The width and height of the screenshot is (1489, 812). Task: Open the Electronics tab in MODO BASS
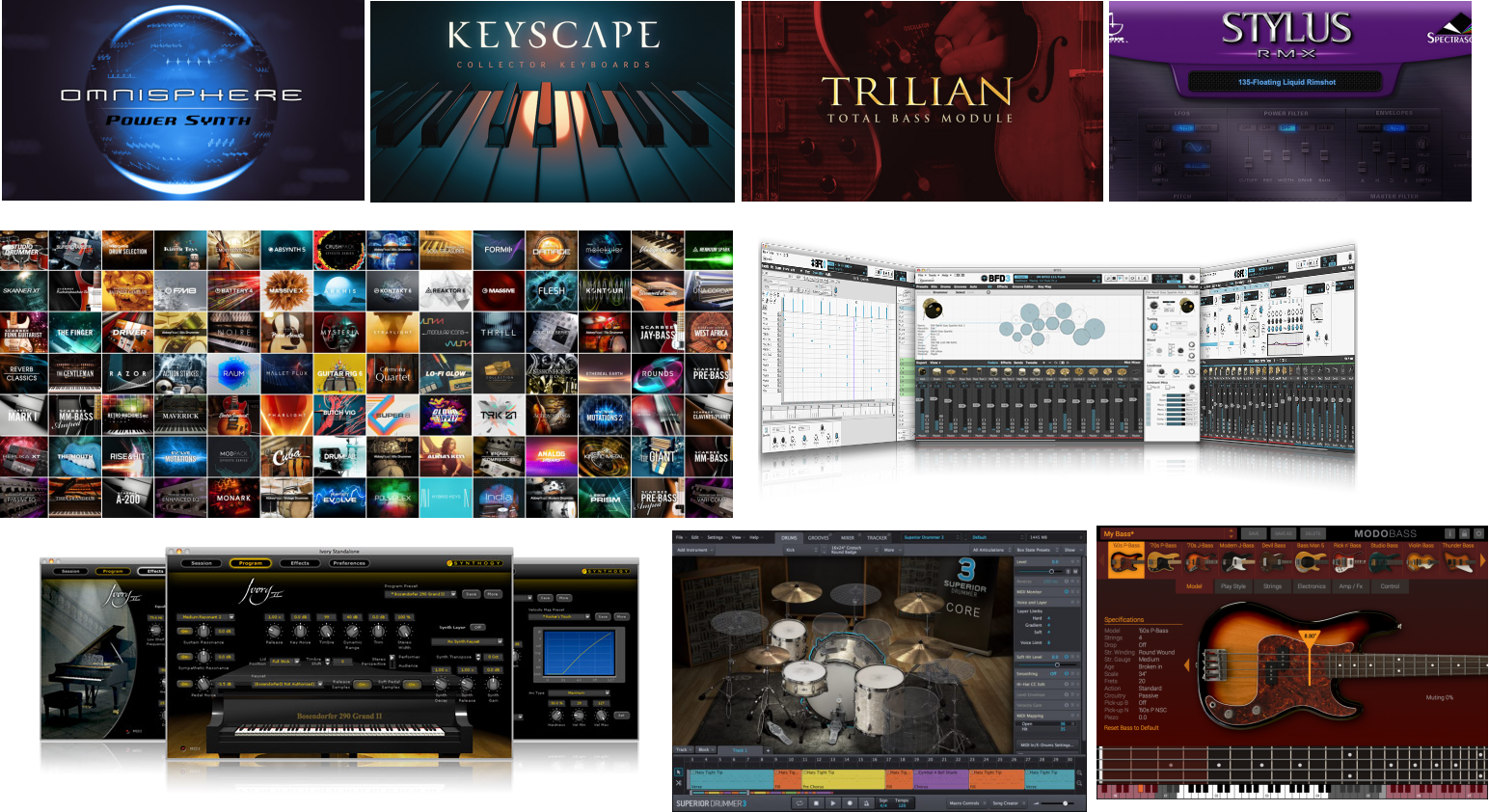(1312, 586)
